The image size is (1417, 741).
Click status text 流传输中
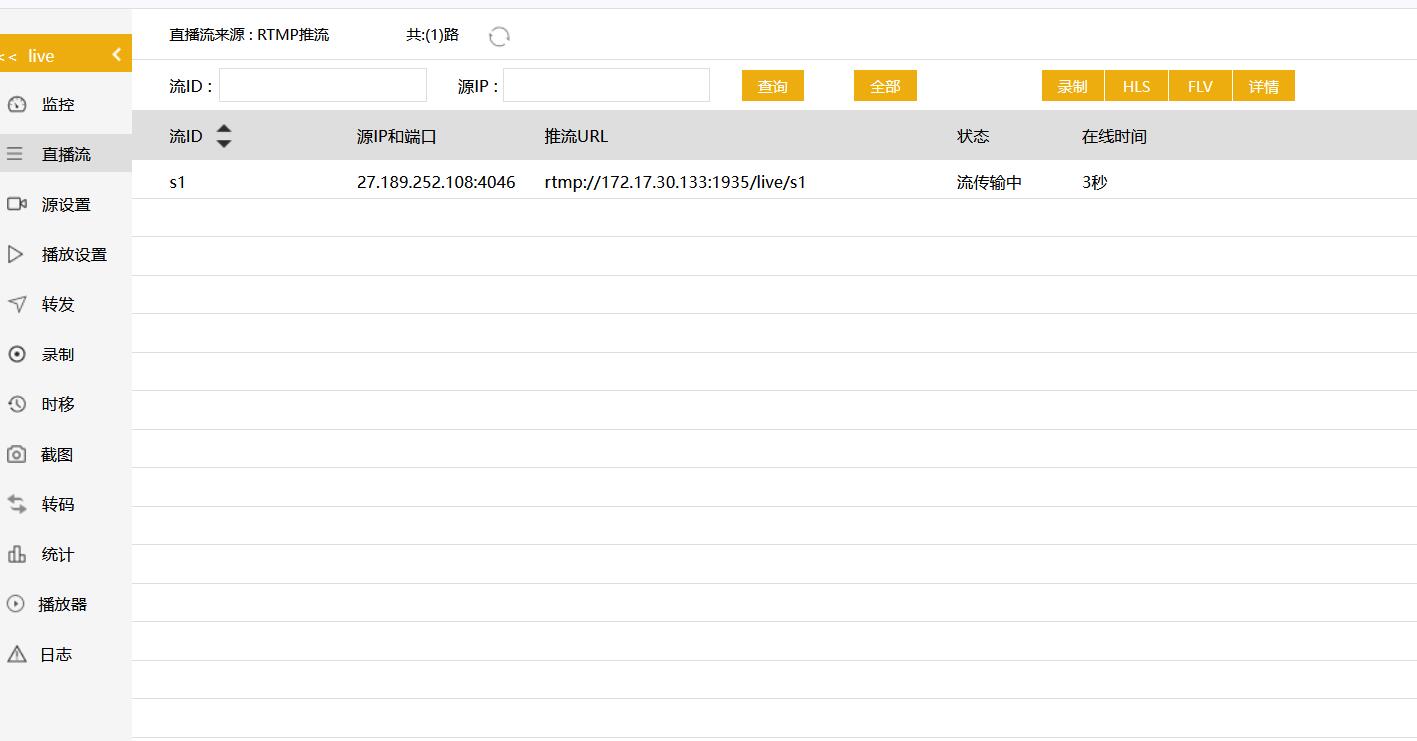pos(989,182)
